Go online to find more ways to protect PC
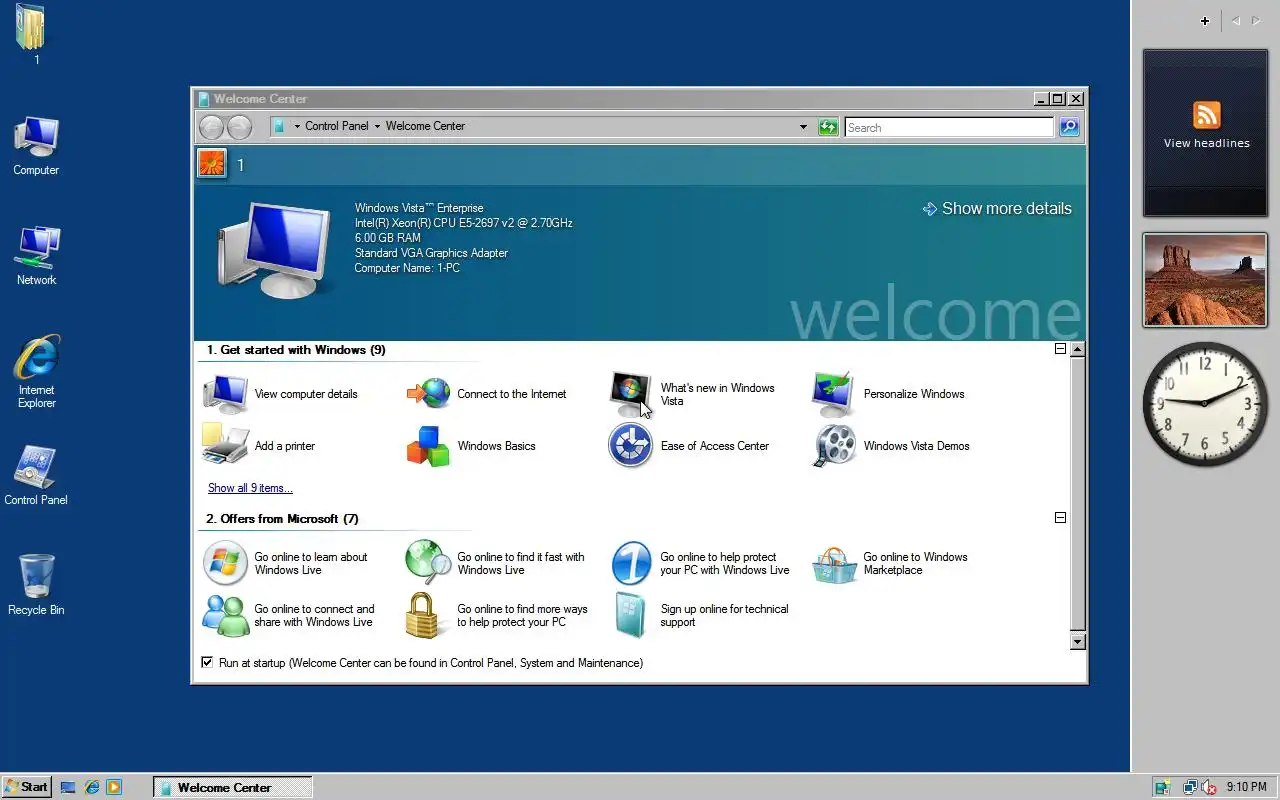The width and height of the screenshot is (1280, 800). pyautogui.click(x=497, y=615)
